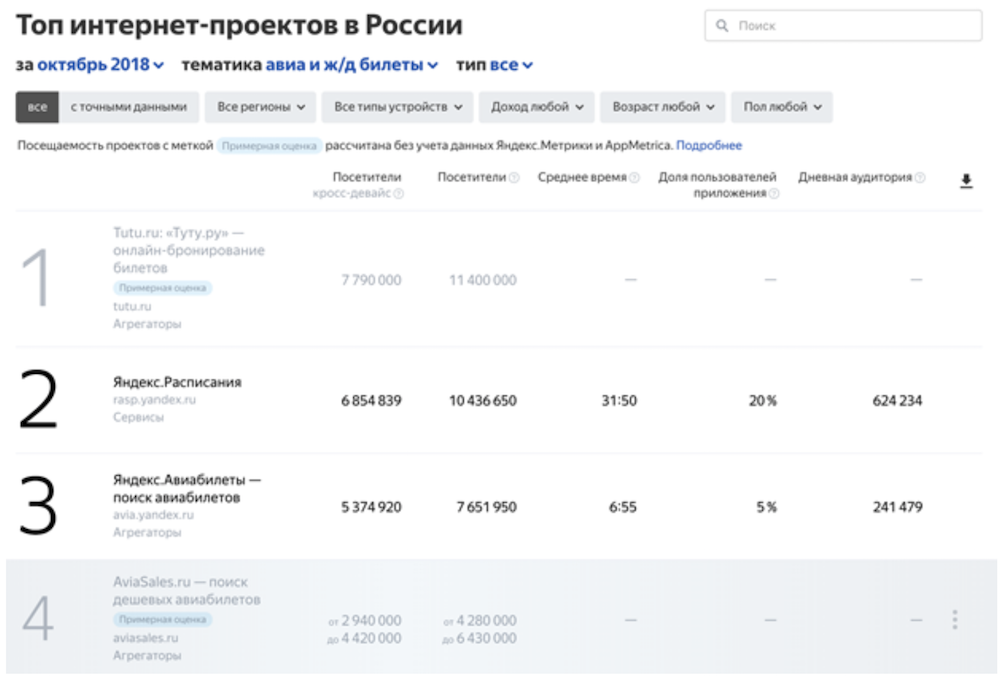The height and width of the screenshot is (677, 1000).
Task: Click «Сервисы» category under Яндекс.Расписания
Action: pos(138,418)
